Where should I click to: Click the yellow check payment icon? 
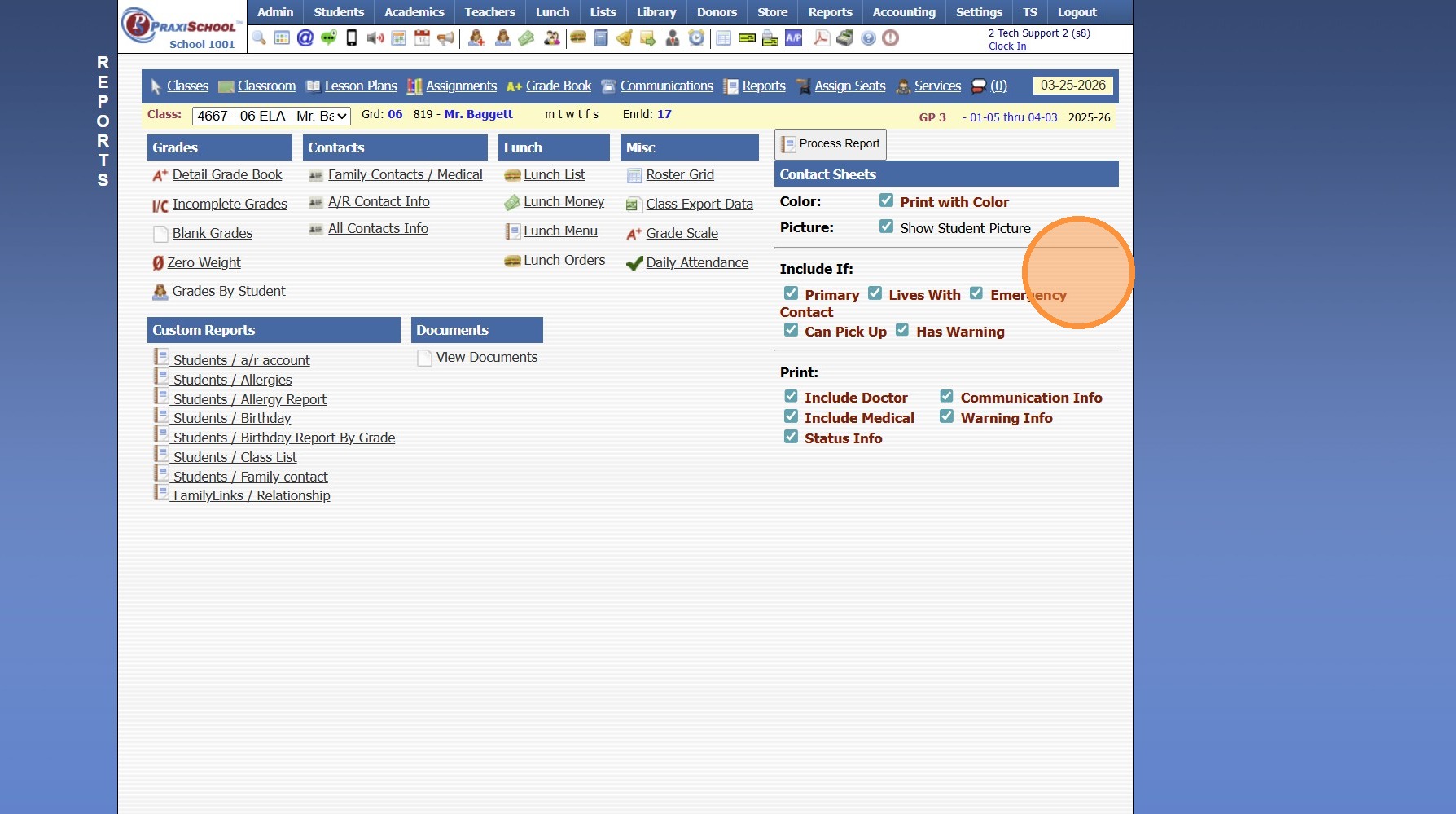747,38
